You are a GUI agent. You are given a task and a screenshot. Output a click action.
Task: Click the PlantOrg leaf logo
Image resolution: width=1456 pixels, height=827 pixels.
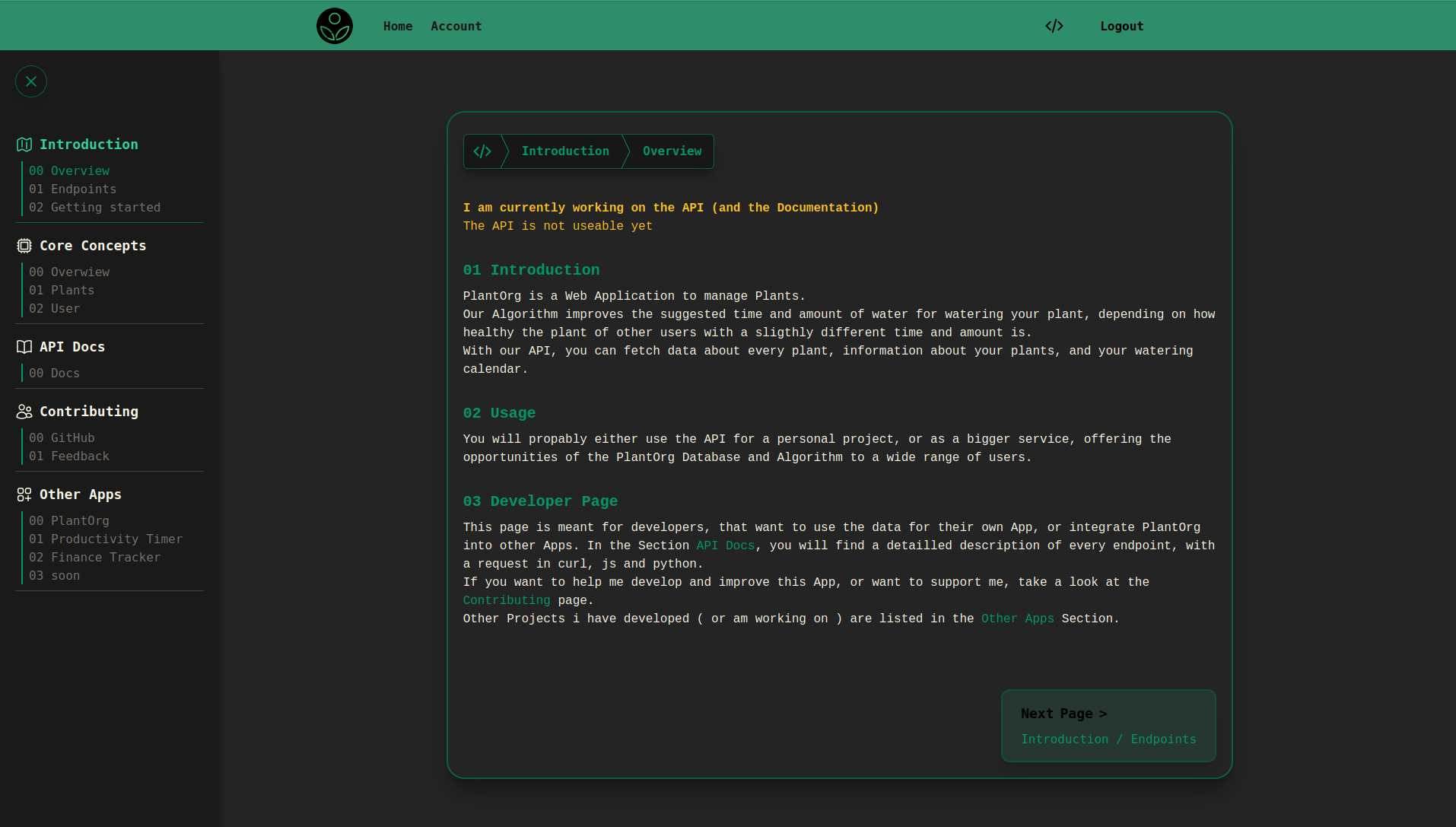coord(335,26)
